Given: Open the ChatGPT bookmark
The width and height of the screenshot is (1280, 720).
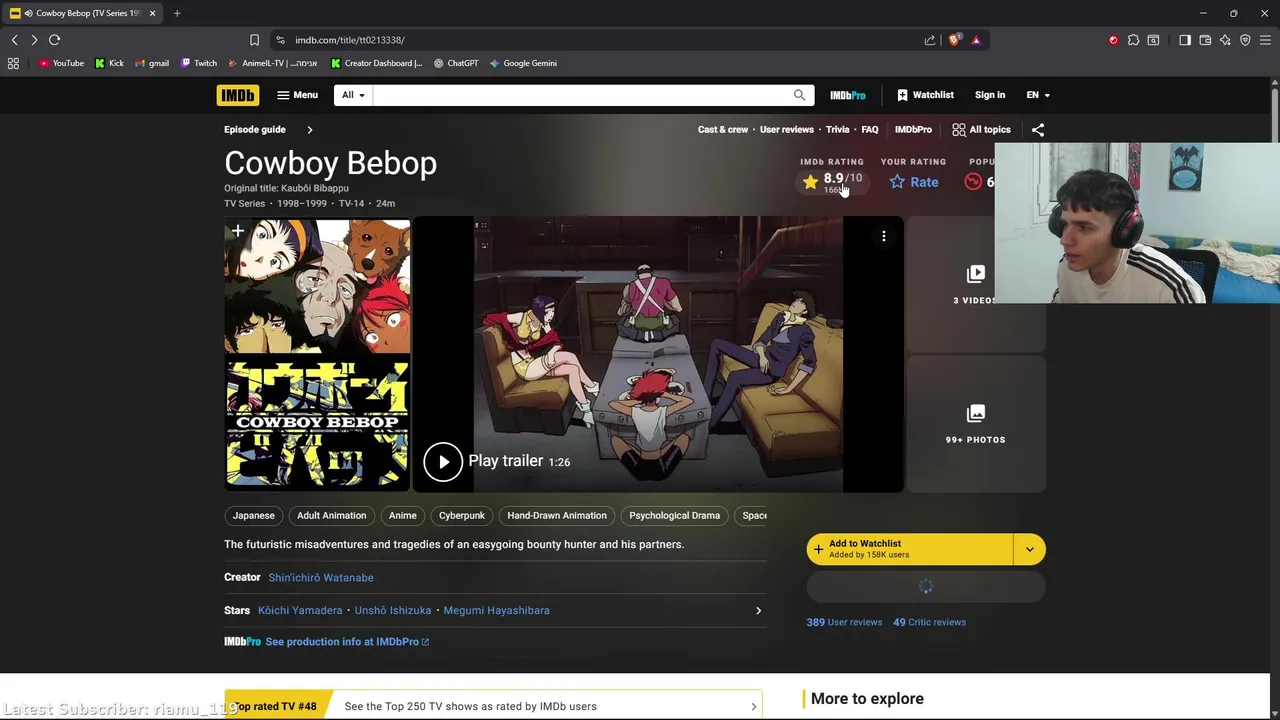Looking at the screenshot, I should [456, 63].
